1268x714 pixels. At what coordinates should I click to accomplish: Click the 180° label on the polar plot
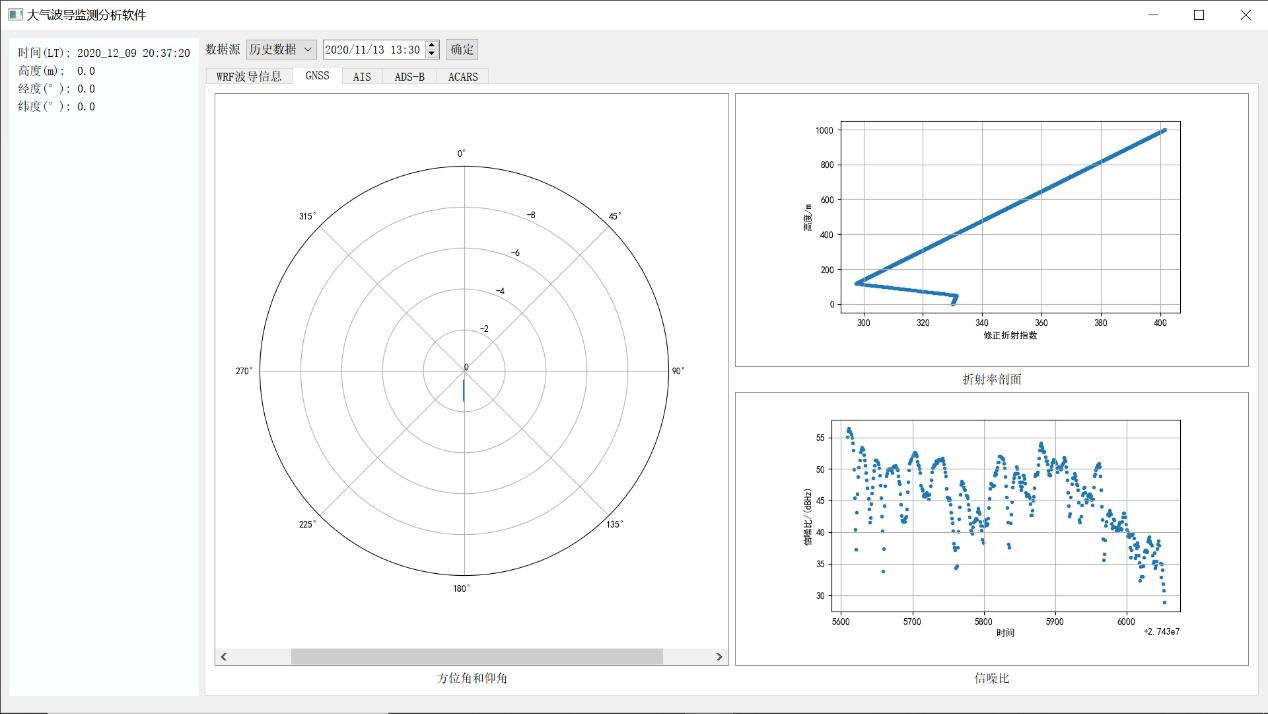461,589
